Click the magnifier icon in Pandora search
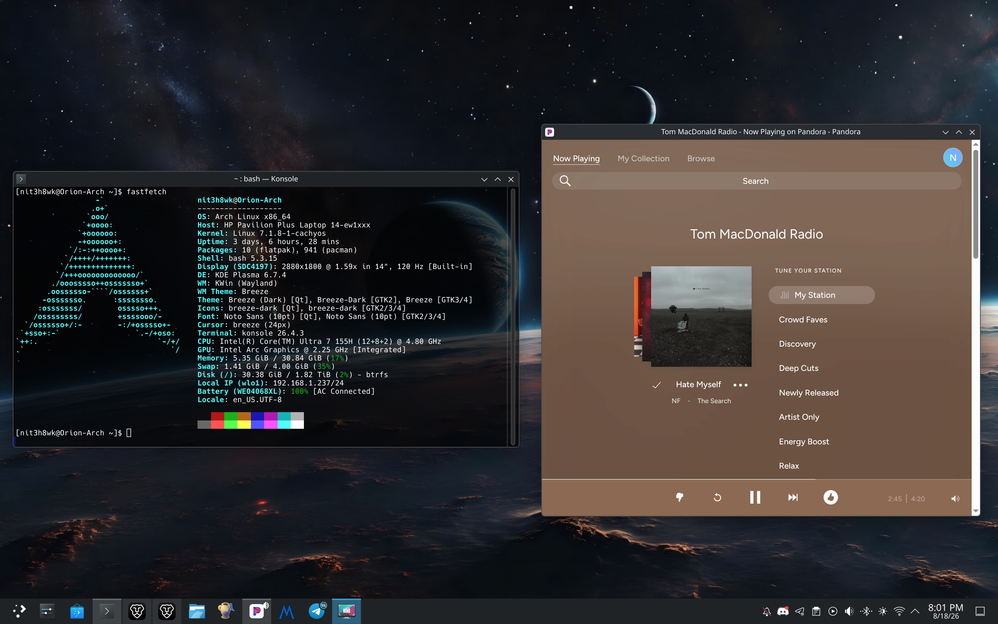Image resolution: width=998 pixels, height=624 pixels. (x=565, y=181)
